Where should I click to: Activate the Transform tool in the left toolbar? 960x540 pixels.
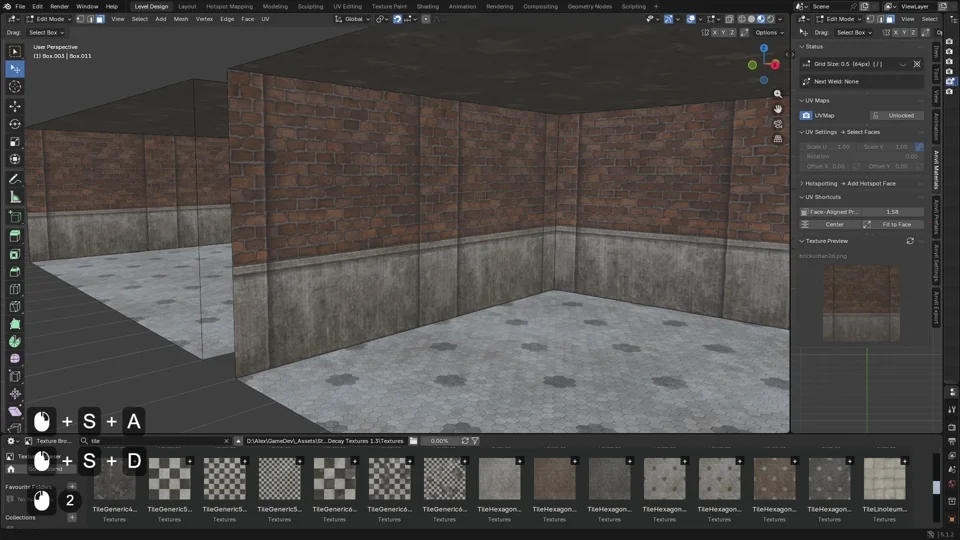tap(15, 159)
